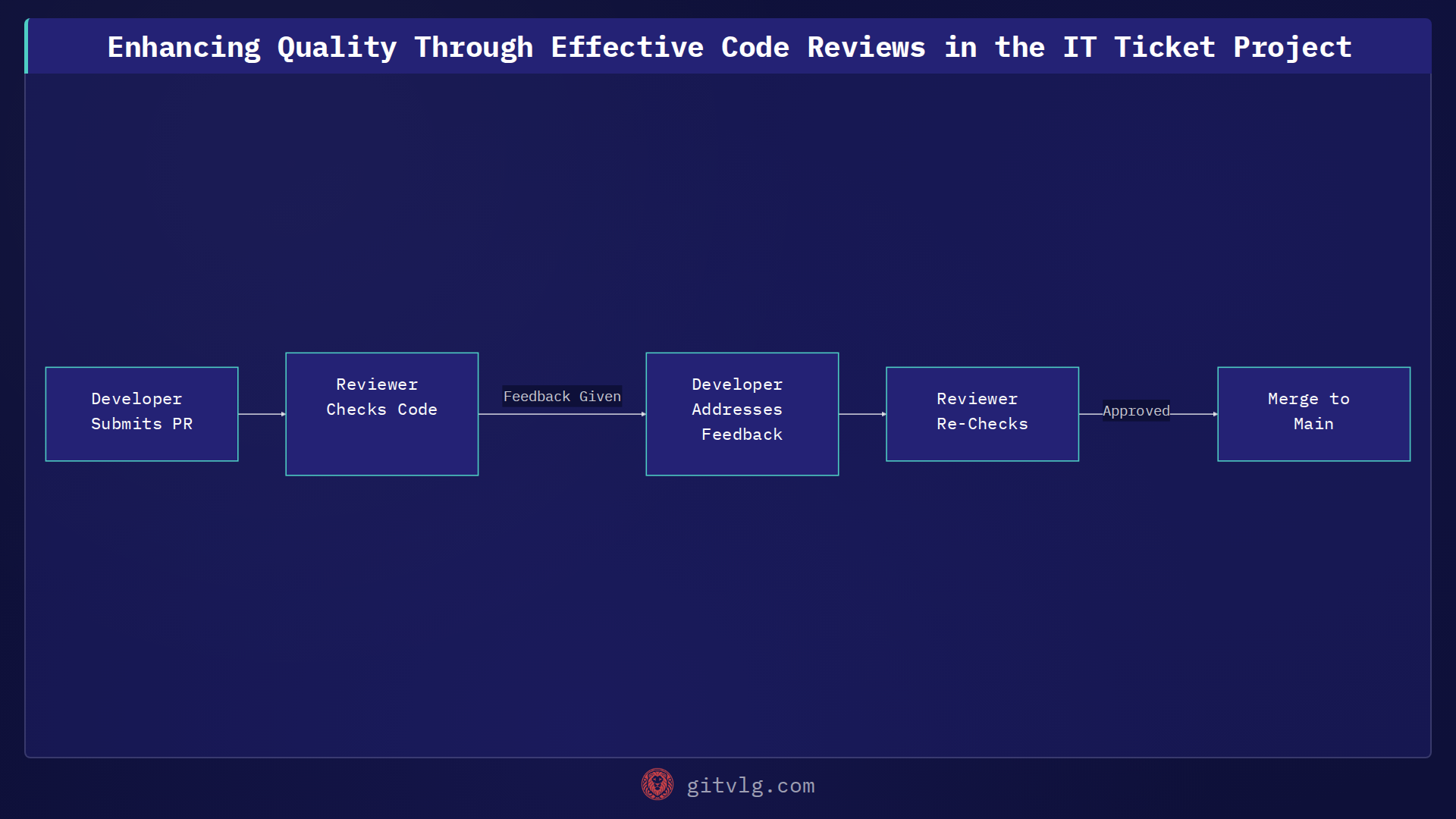Select the Reviewer Checks Code node
Viewport: 1456px width, 819px height.
[381, 414]
